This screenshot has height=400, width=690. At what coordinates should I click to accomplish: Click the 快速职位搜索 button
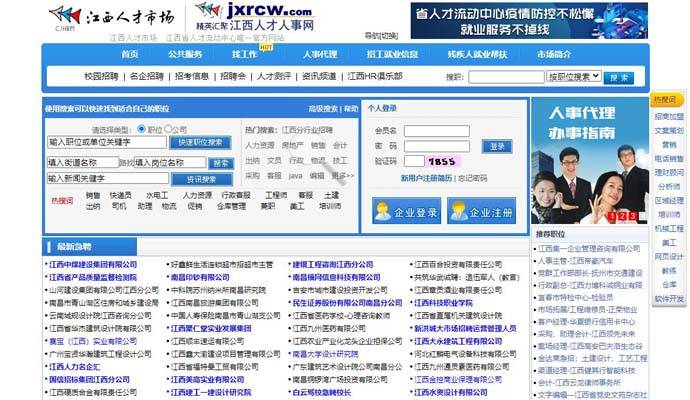[200, 143]
